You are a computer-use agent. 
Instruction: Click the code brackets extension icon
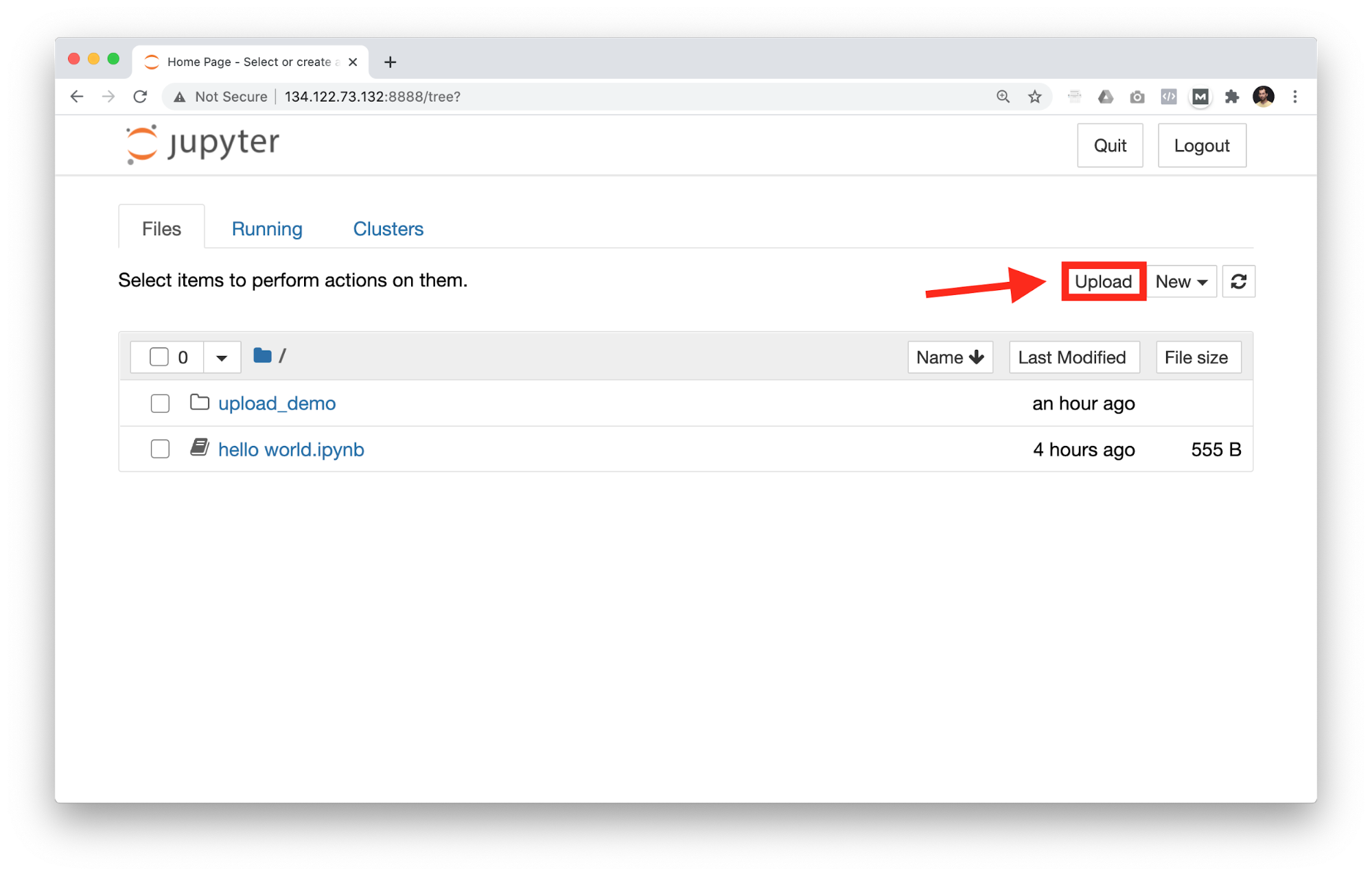[x=1168, y=97]
